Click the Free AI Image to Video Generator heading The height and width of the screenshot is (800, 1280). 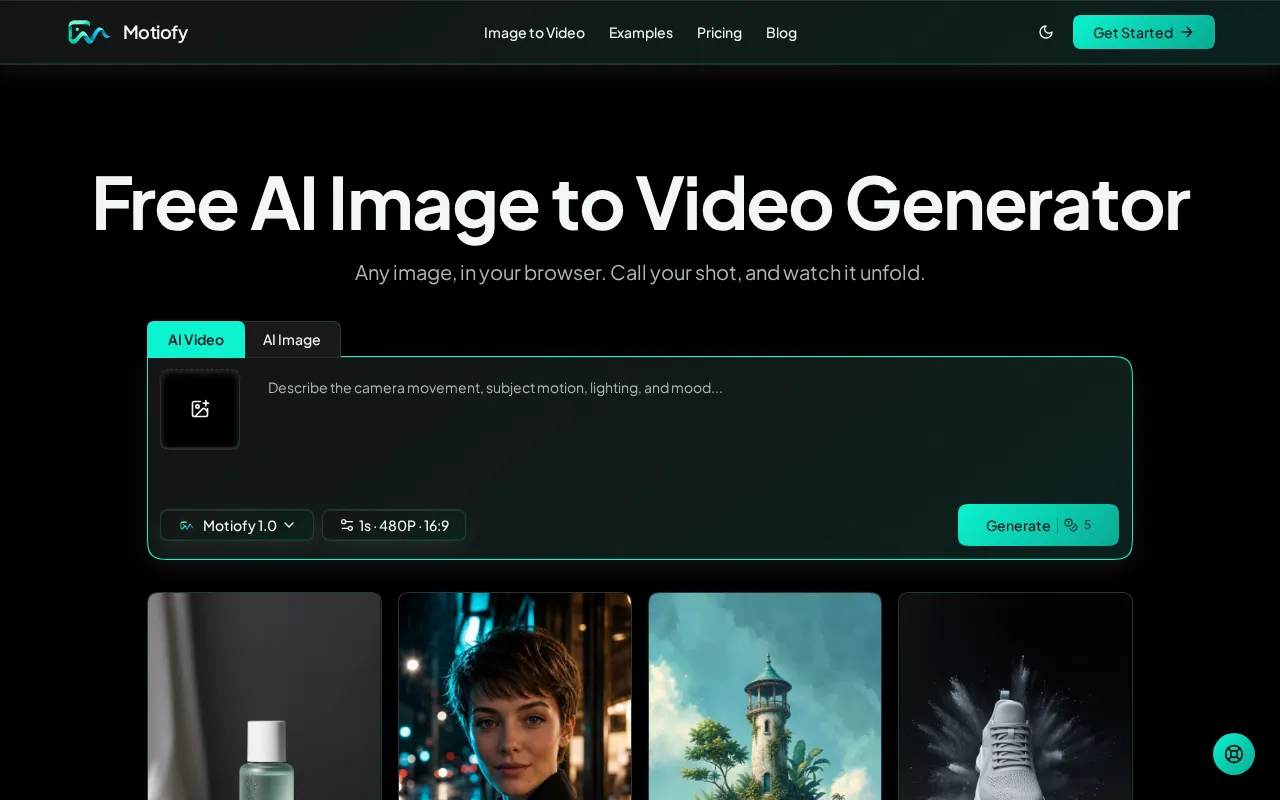(x=640, y=203)
